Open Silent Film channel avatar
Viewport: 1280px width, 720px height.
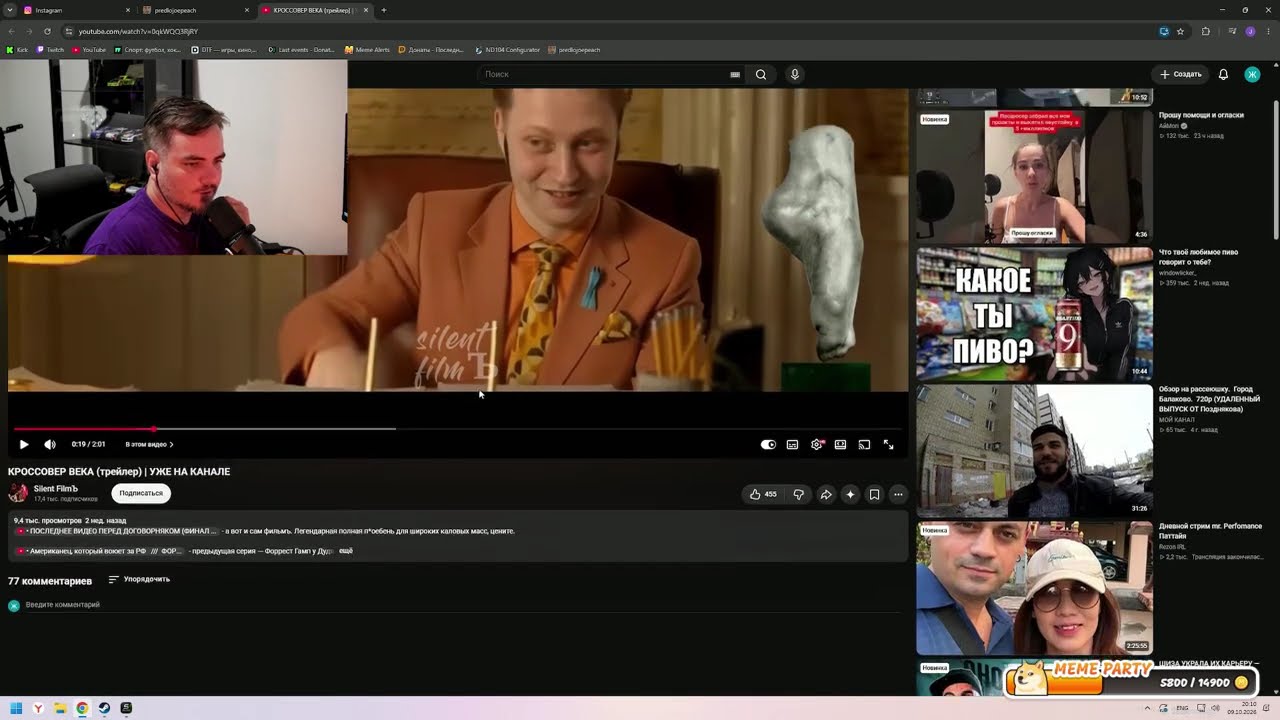[18, 492]
